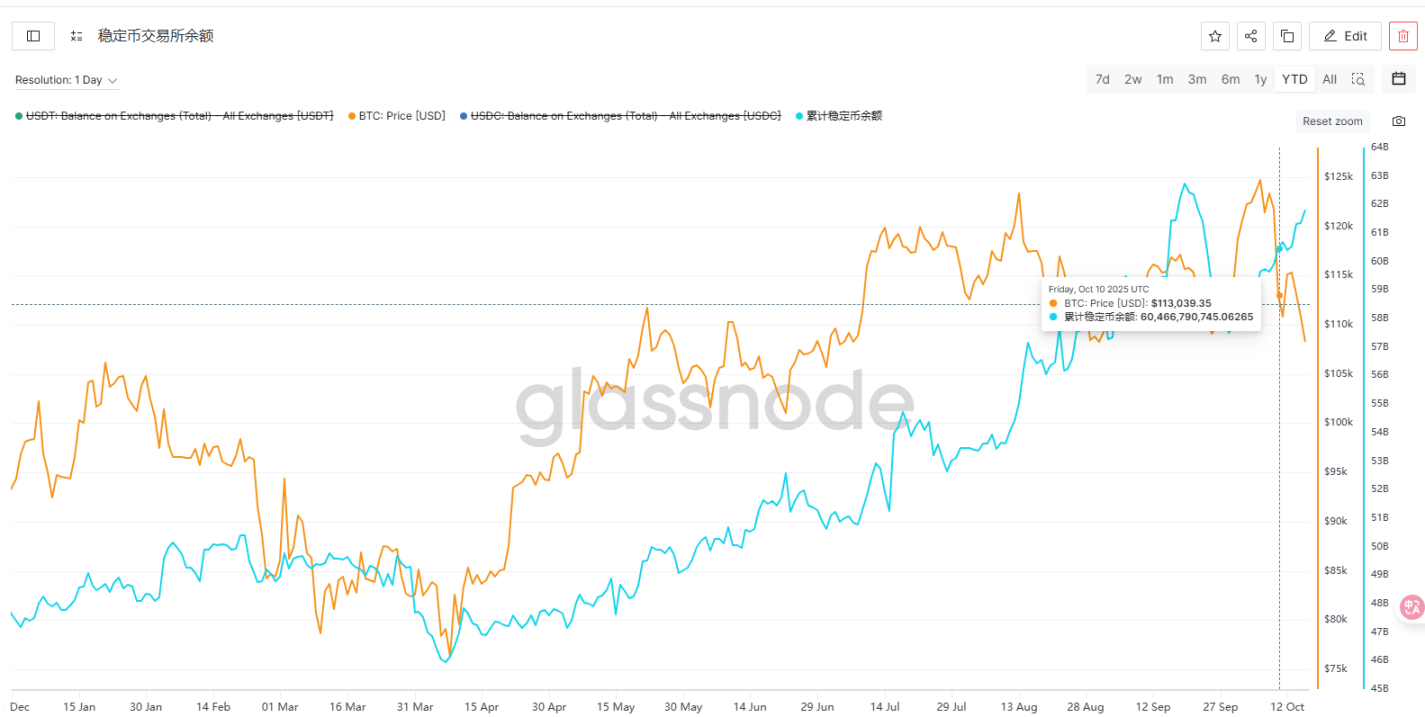Open the calendar date picker icon

[x=1399, y=79]
